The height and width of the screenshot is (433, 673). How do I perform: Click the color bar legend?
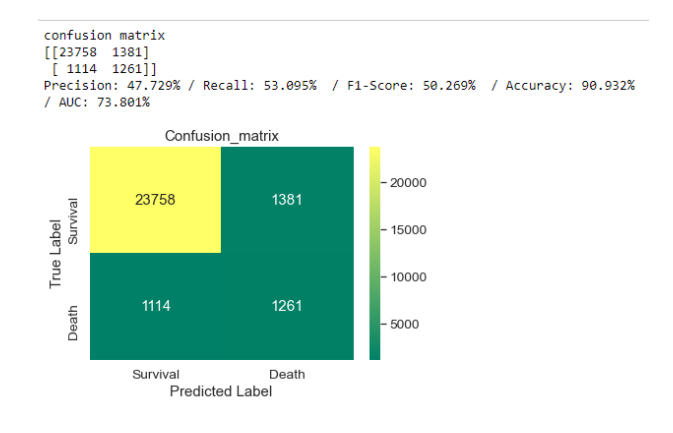[375, 253]
